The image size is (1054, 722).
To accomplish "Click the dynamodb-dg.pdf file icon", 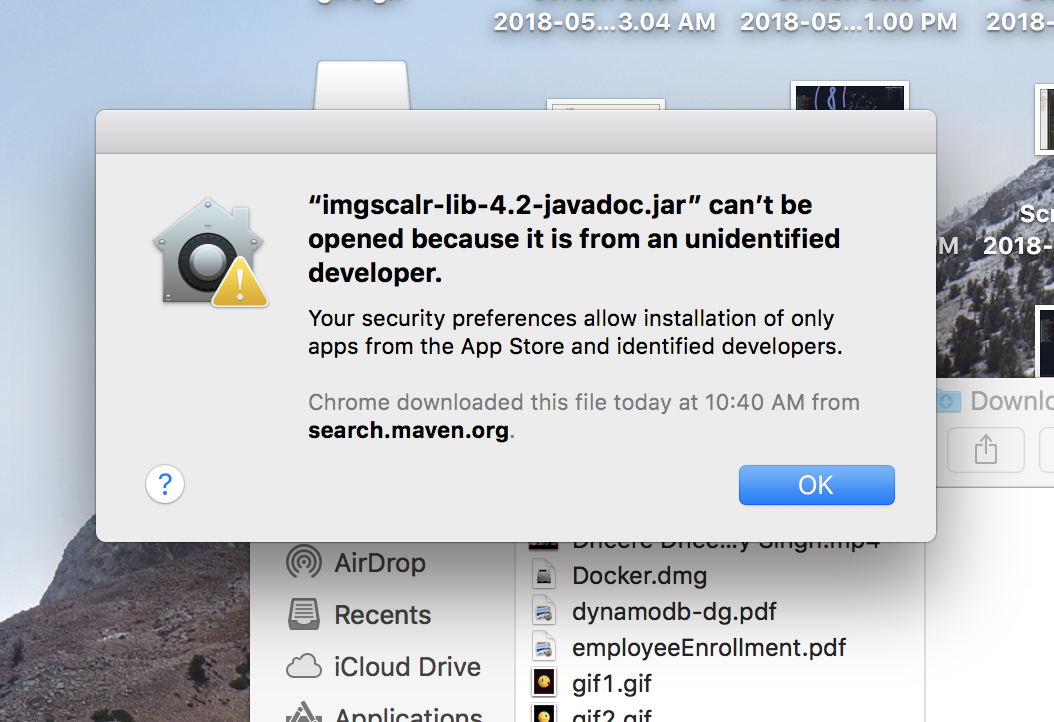I will pos(544,611).
